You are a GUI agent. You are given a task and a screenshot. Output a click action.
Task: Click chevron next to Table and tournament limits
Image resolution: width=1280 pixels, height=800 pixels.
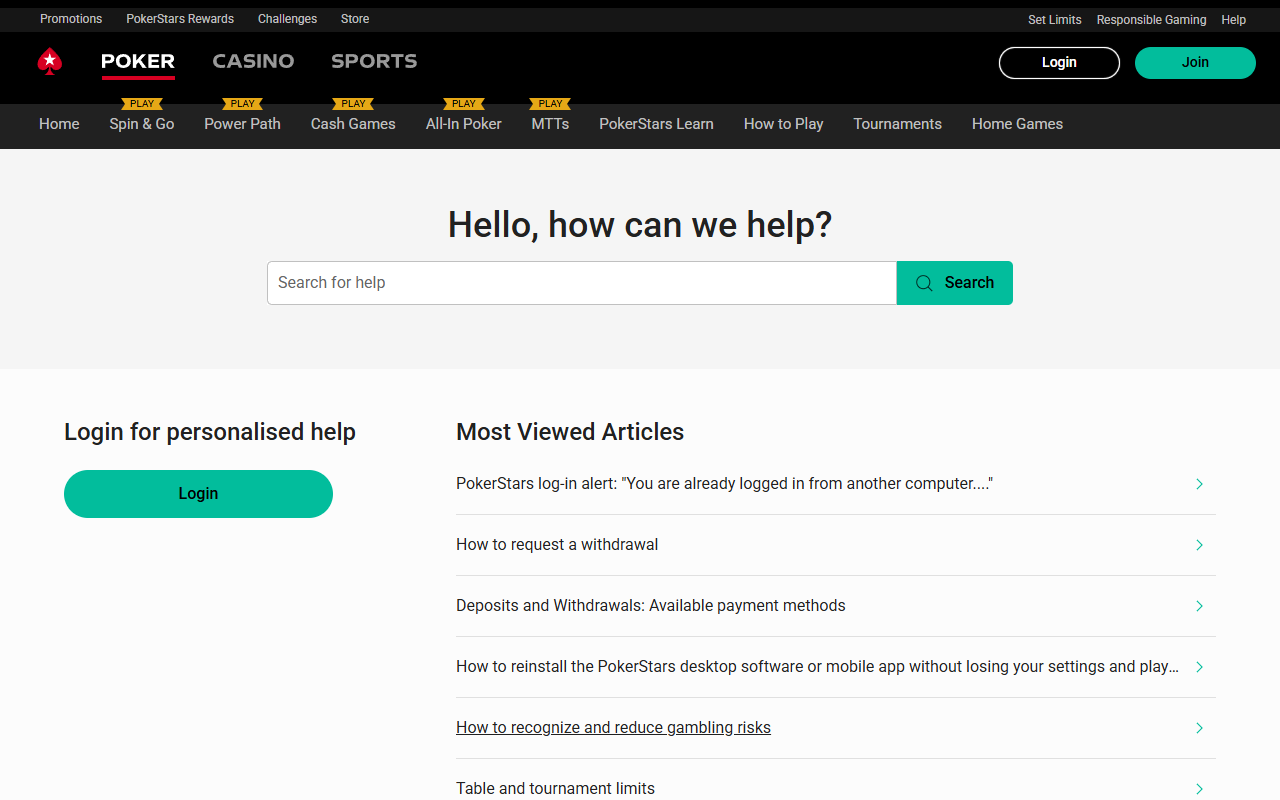tap(1199, 789)
